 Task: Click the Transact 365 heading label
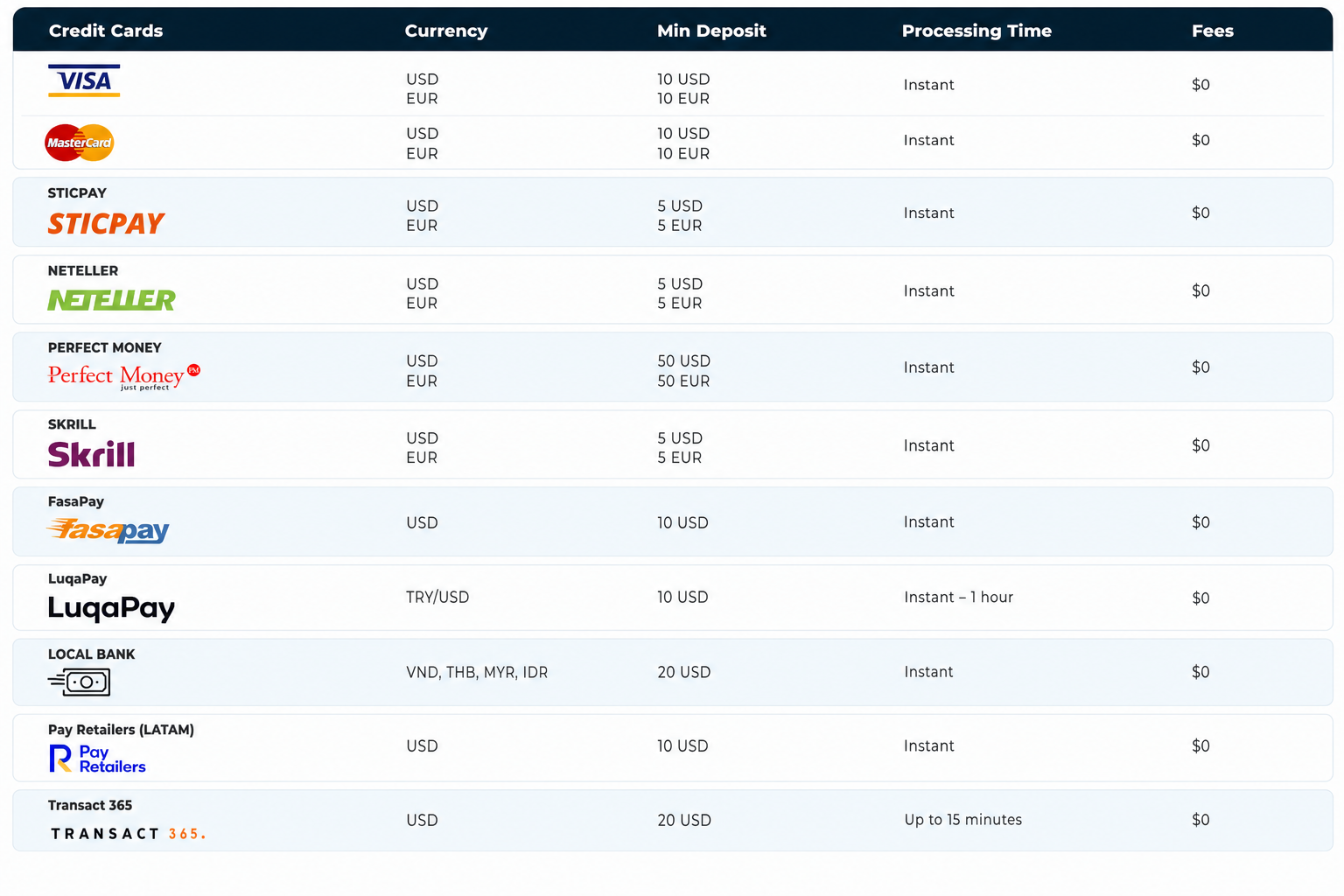coord(90,806)
